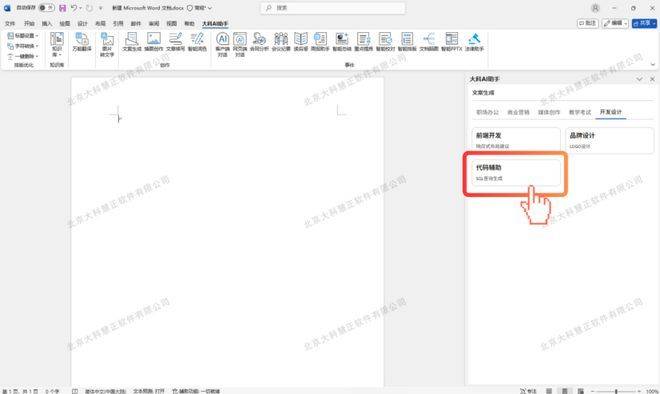The image size is (660, 394).
Task: Click the Redo icon in title bar
Action: point(89,8)
